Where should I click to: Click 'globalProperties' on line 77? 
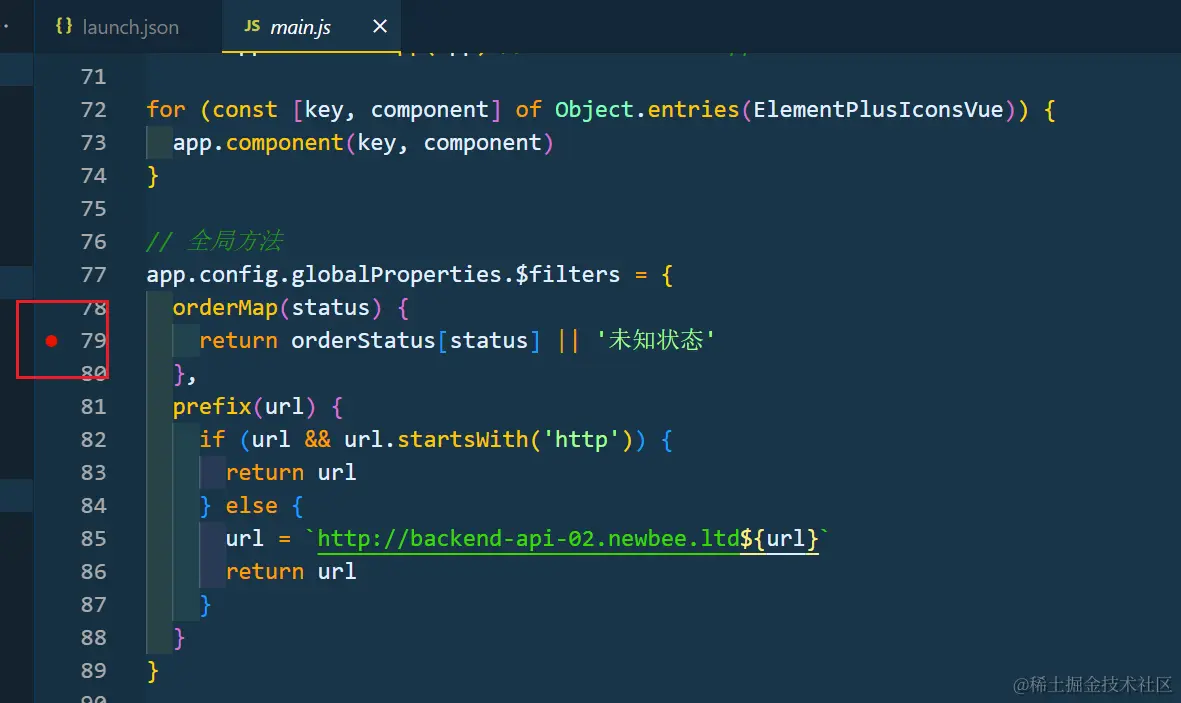(396, 275)
